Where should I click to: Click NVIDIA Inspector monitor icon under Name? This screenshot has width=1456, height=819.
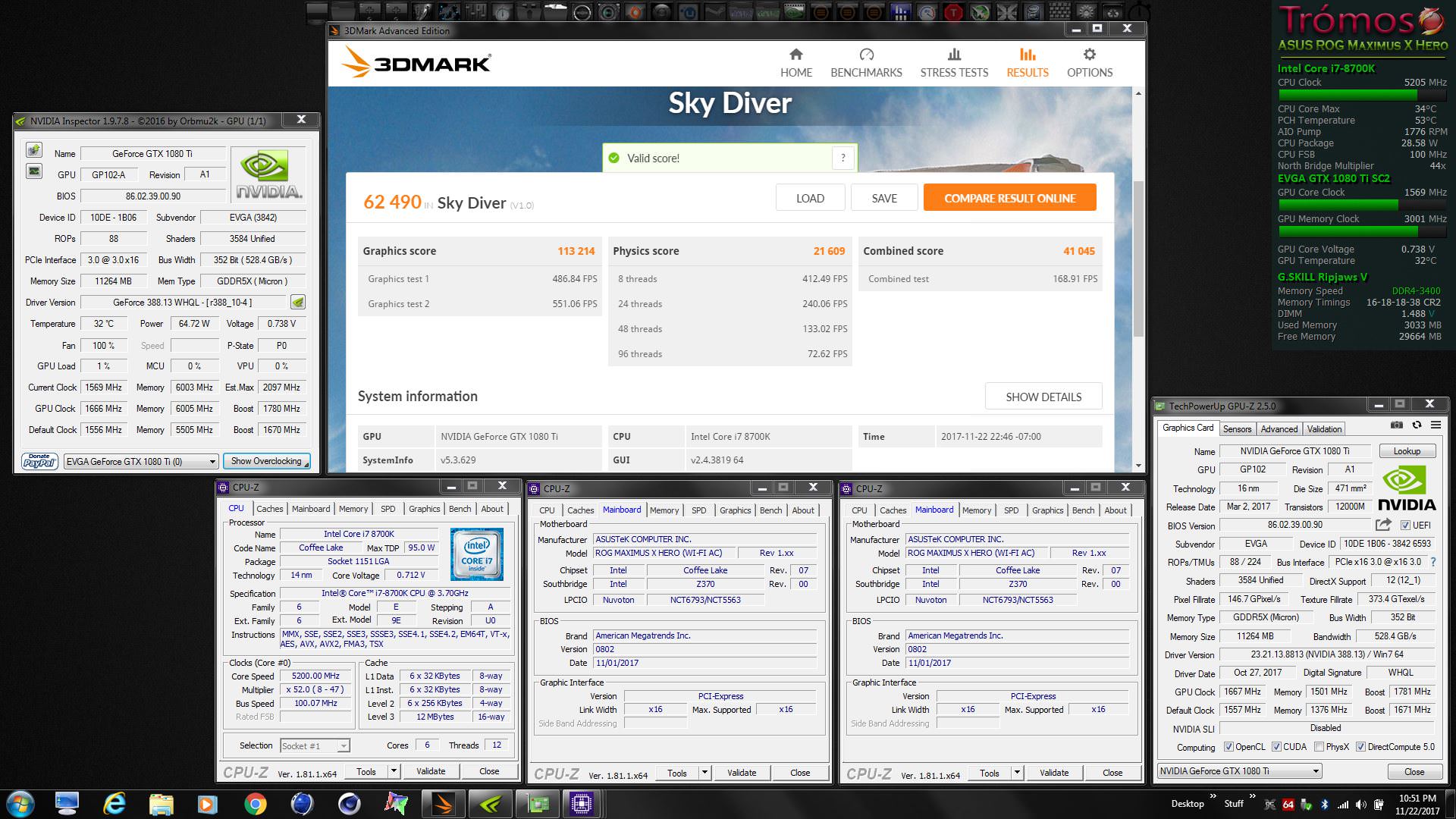34,171
